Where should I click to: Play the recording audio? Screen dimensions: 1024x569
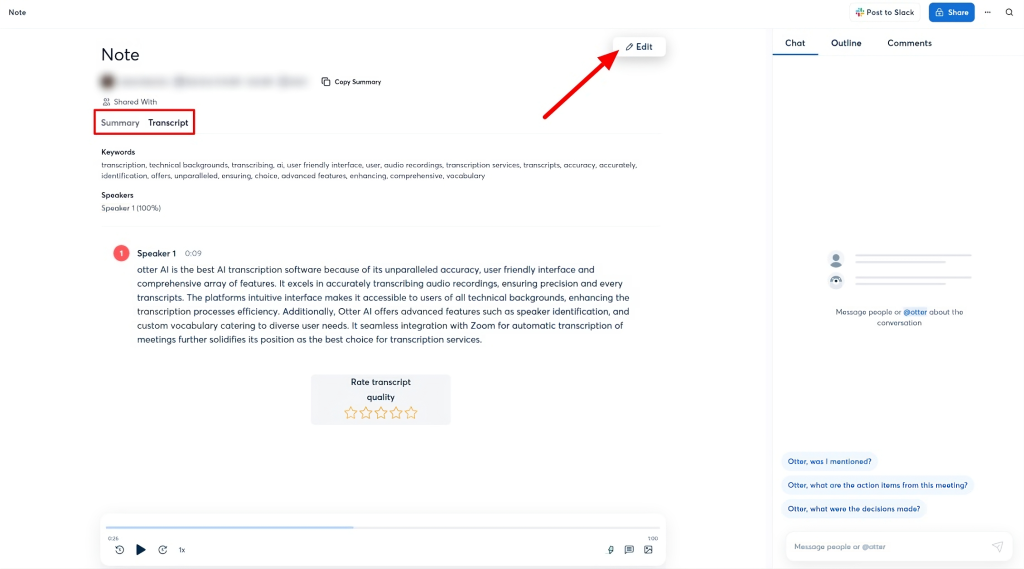tap(140, 550)
